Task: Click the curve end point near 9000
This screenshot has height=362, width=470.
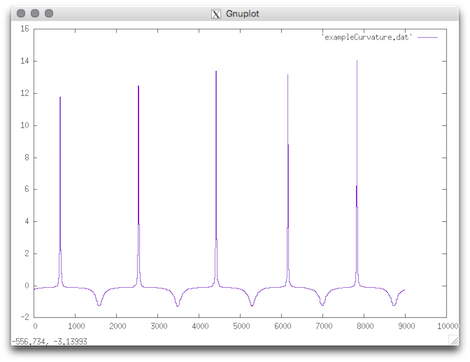Action: [404, 290]
